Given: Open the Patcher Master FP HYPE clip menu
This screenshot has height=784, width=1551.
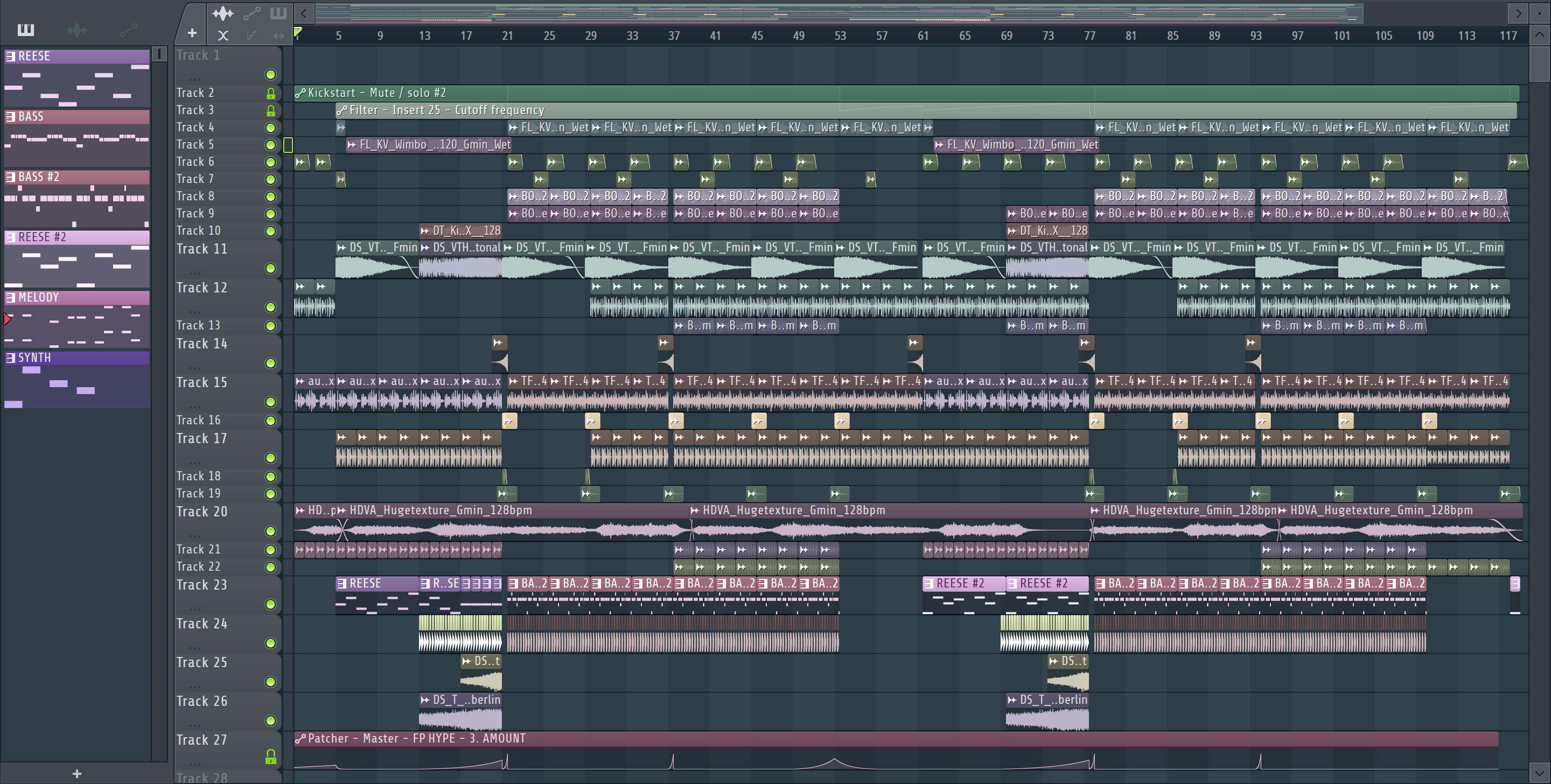Looking at the screenshot, I should click(x=300, y=738).
